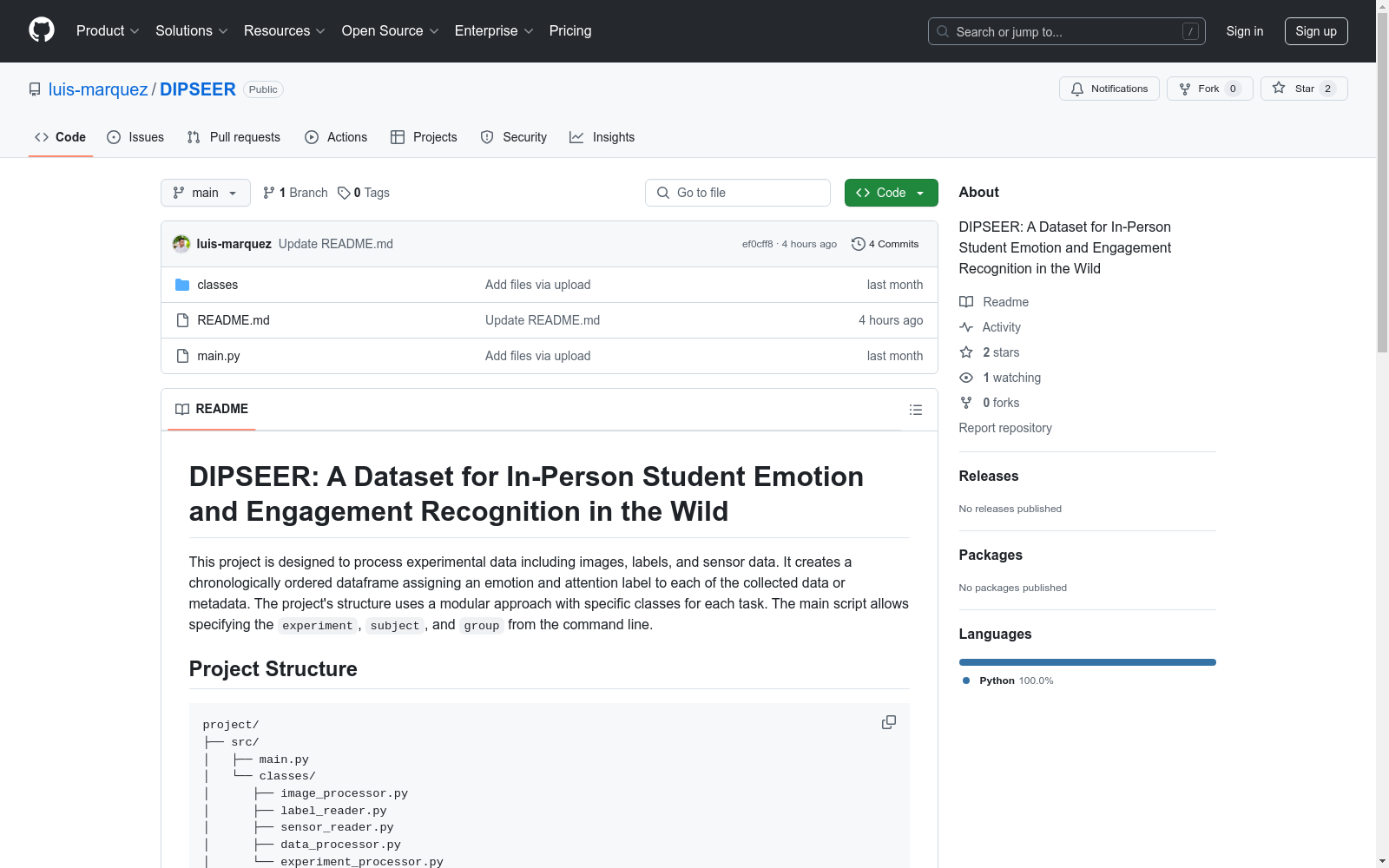Click the Search or jump to field
Image resolution: width=1389 pixels, height=868 pixels.
click(1067, 31)
